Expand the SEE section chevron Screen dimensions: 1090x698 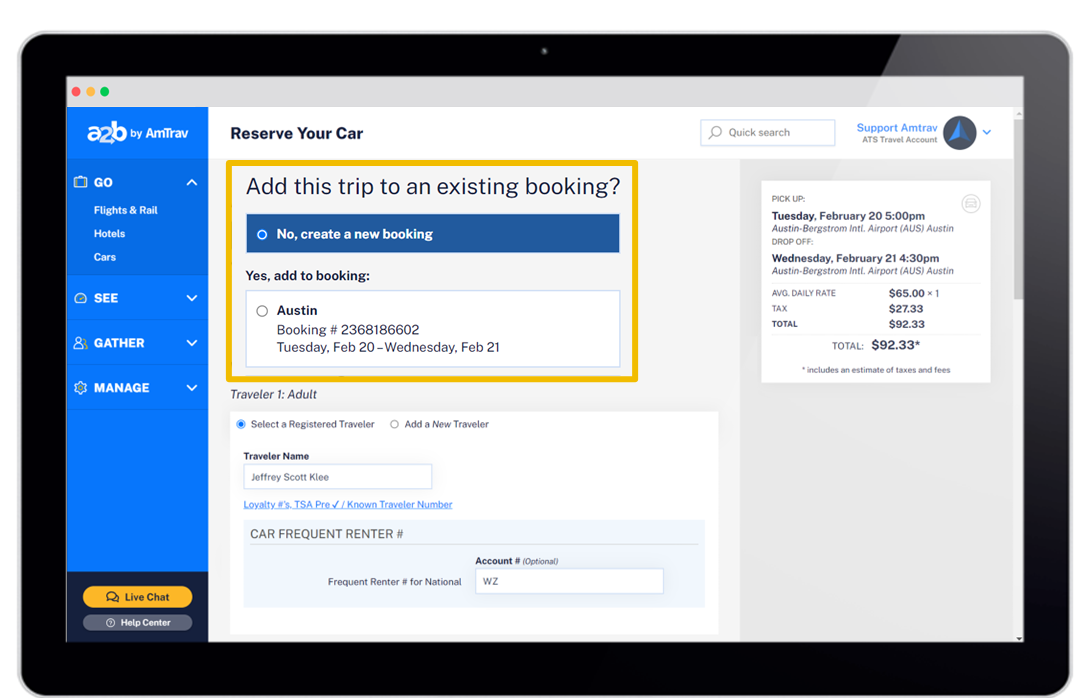192,298
